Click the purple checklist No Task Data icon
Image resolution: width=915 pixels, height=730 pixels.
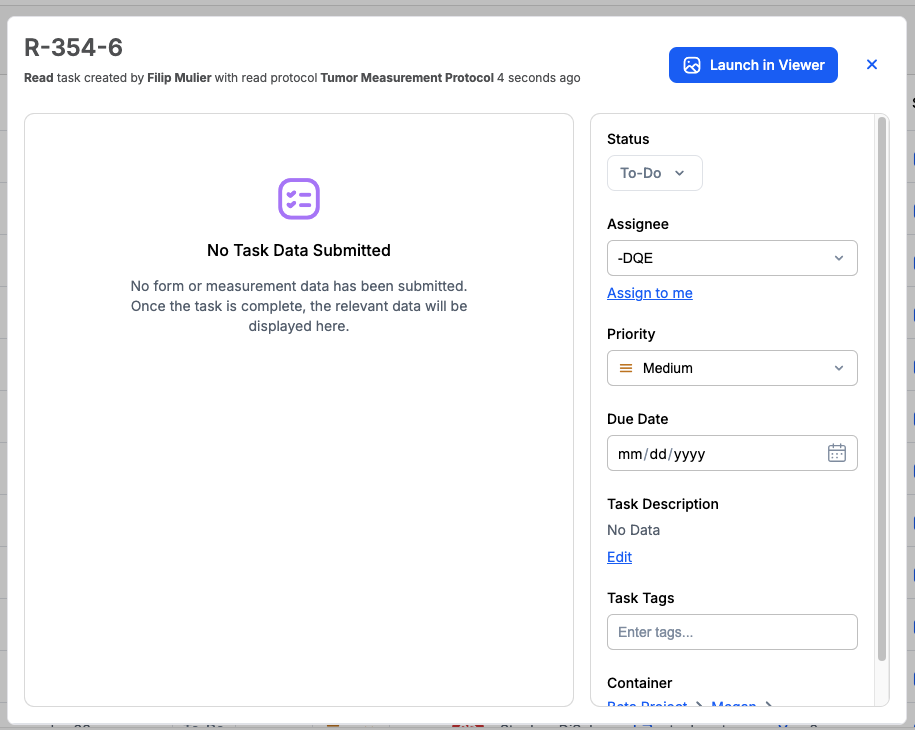point(298,199)
